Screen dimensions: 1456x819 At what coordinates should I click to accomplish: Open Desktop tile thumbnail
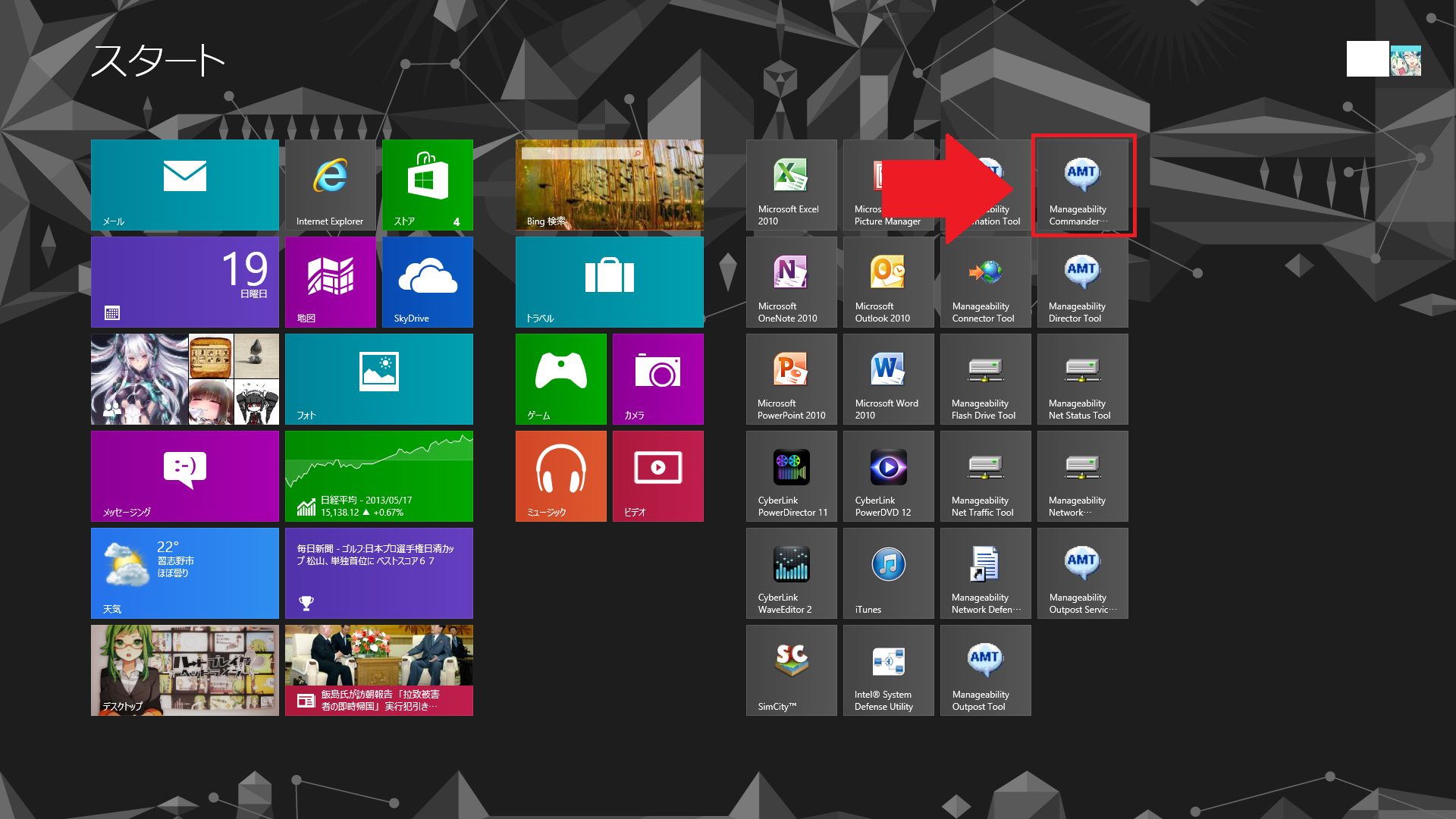click(184, 670)
